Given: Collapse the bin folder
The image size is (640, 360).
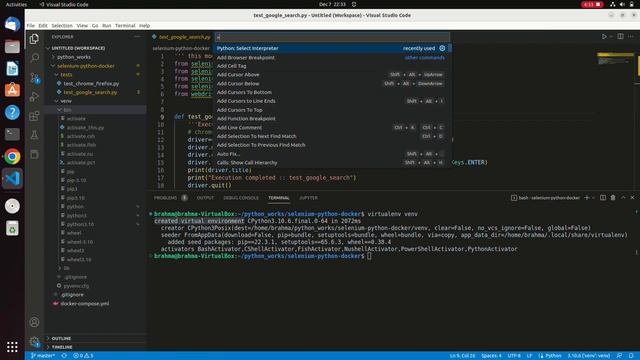Looking at the screenshot, I should (67, 110).
